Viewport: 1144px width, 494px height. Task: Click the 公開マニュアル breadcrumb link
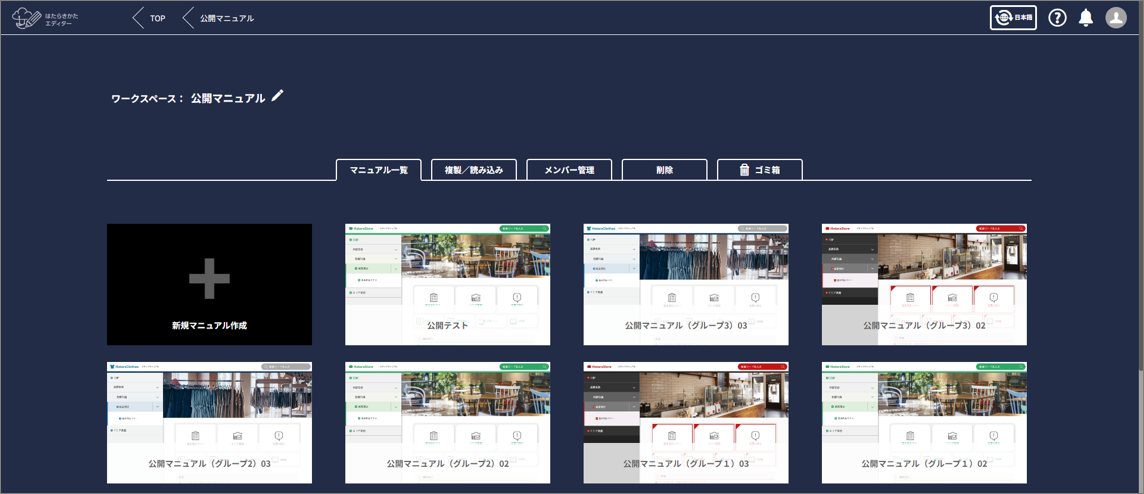226,18
